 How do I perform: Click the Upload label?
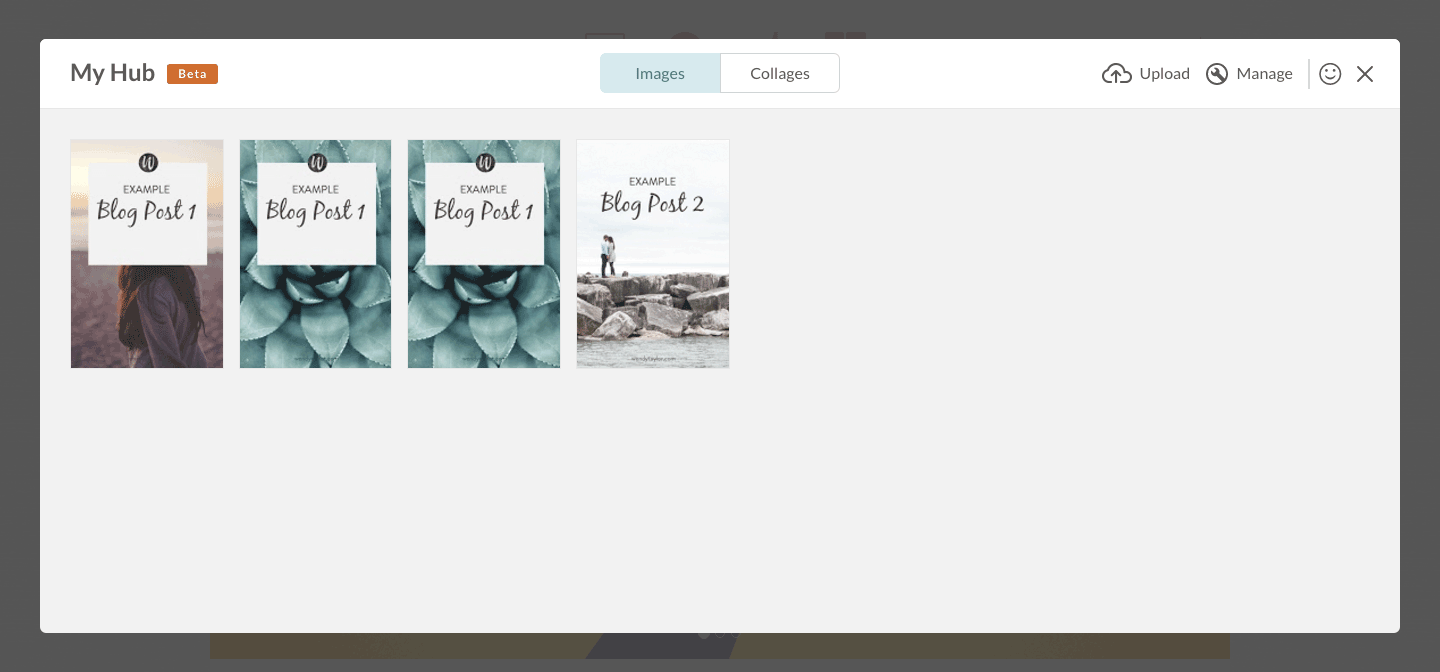1165,74
